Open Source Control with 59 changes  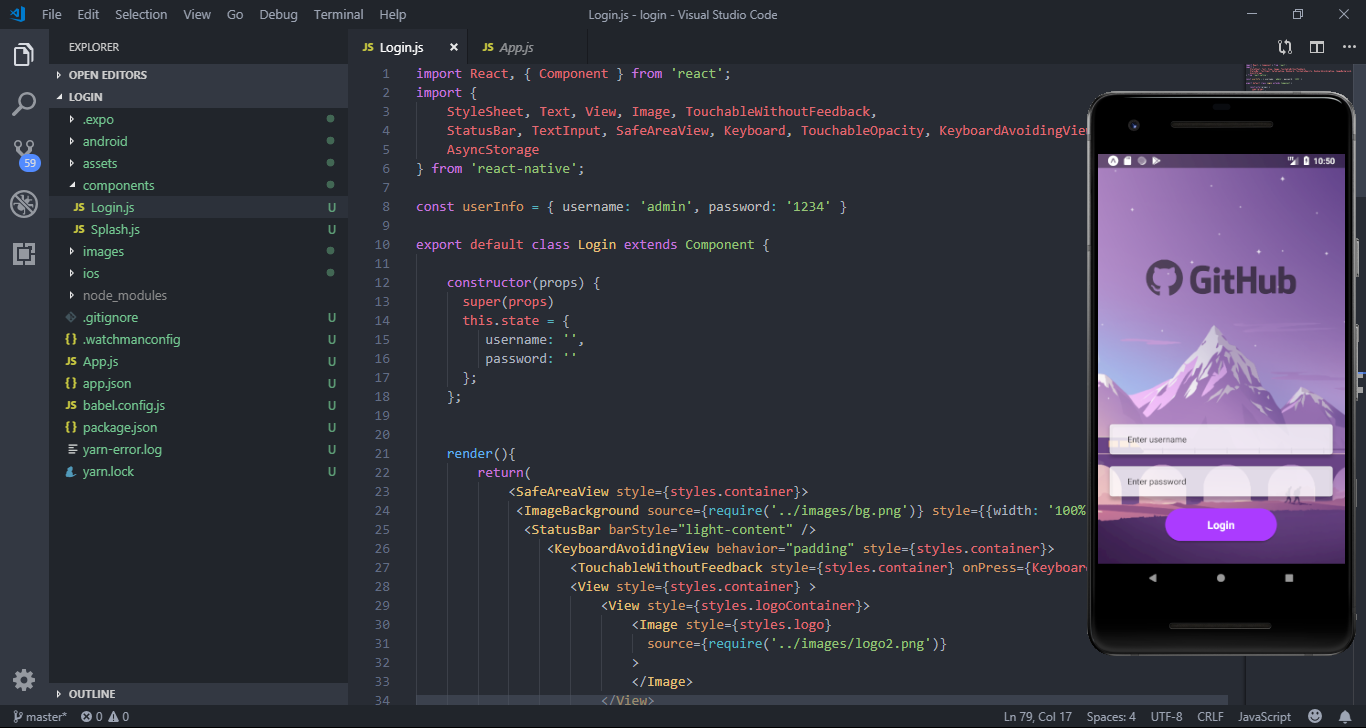tap(24, 155)
